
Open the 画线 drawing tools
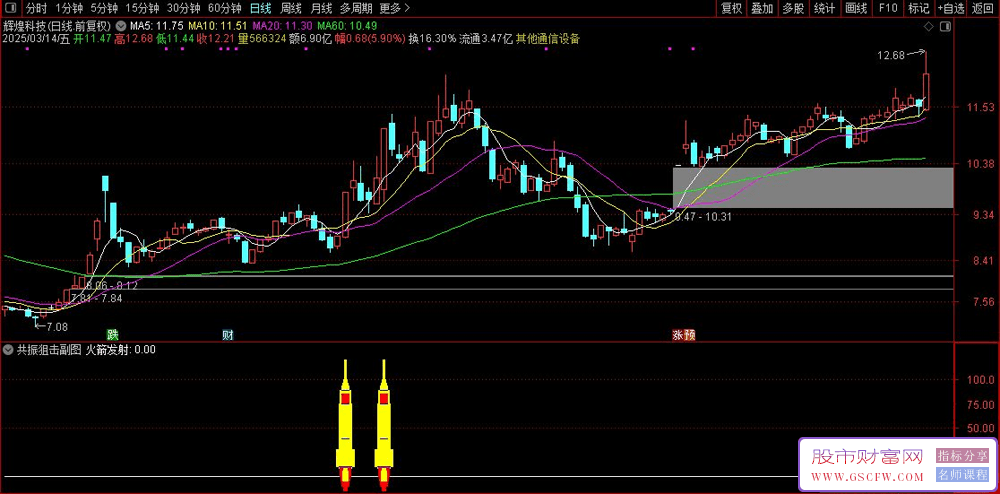856,8
